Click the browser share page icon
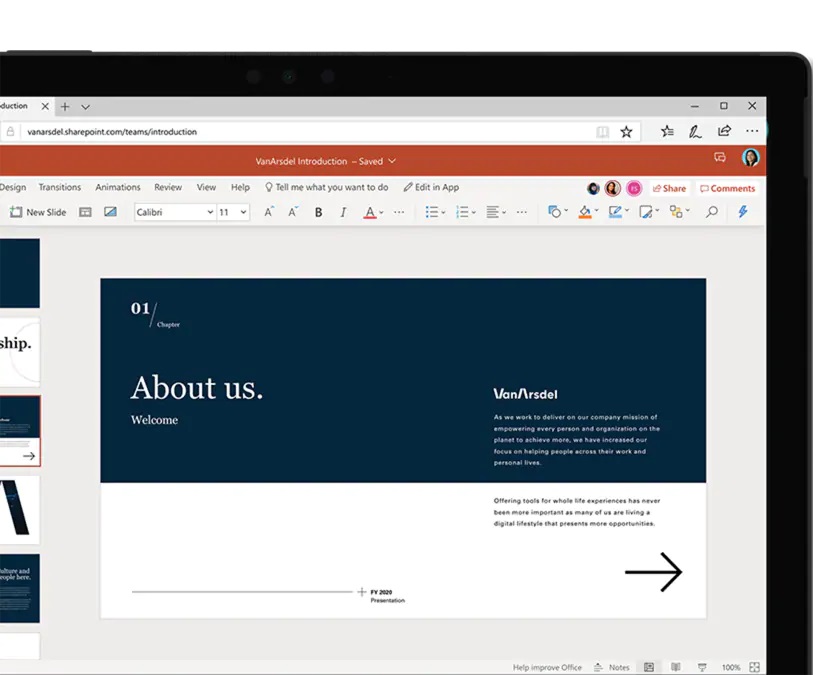 point(724,131)
